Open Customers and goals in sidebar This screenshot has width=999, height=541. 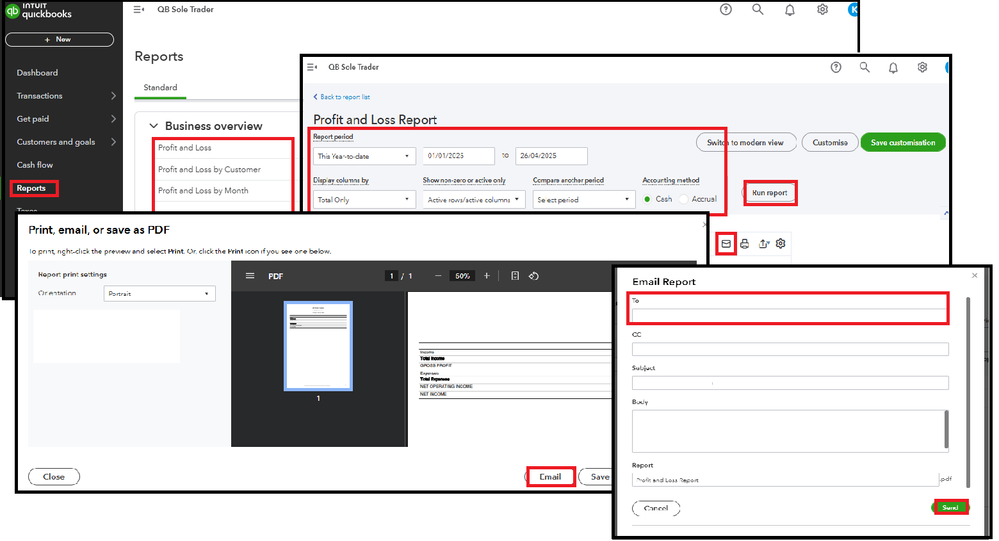[55, 141]
